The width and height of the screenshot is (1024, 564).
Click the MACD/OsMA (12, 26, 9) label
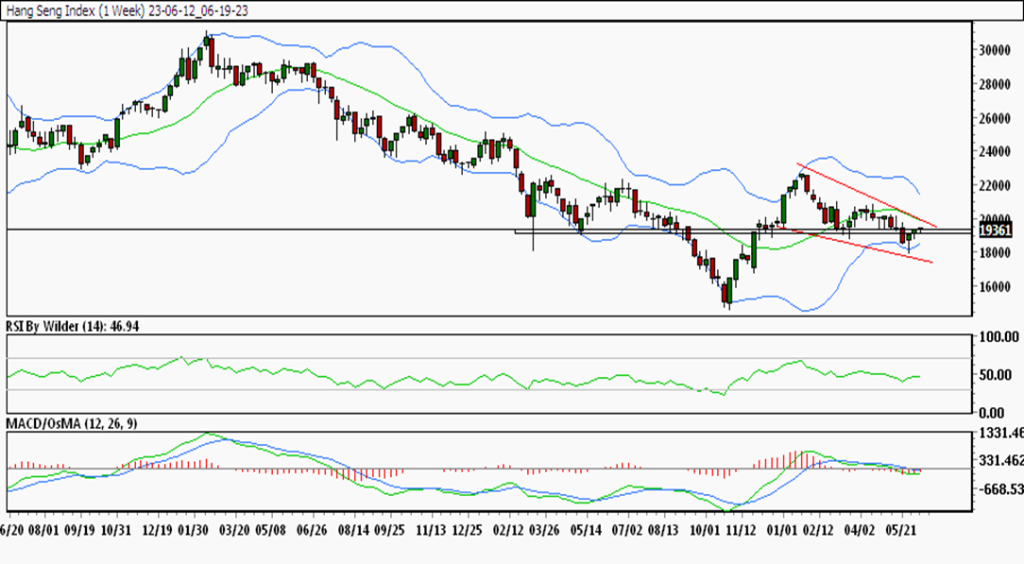(x=72, y=424)
